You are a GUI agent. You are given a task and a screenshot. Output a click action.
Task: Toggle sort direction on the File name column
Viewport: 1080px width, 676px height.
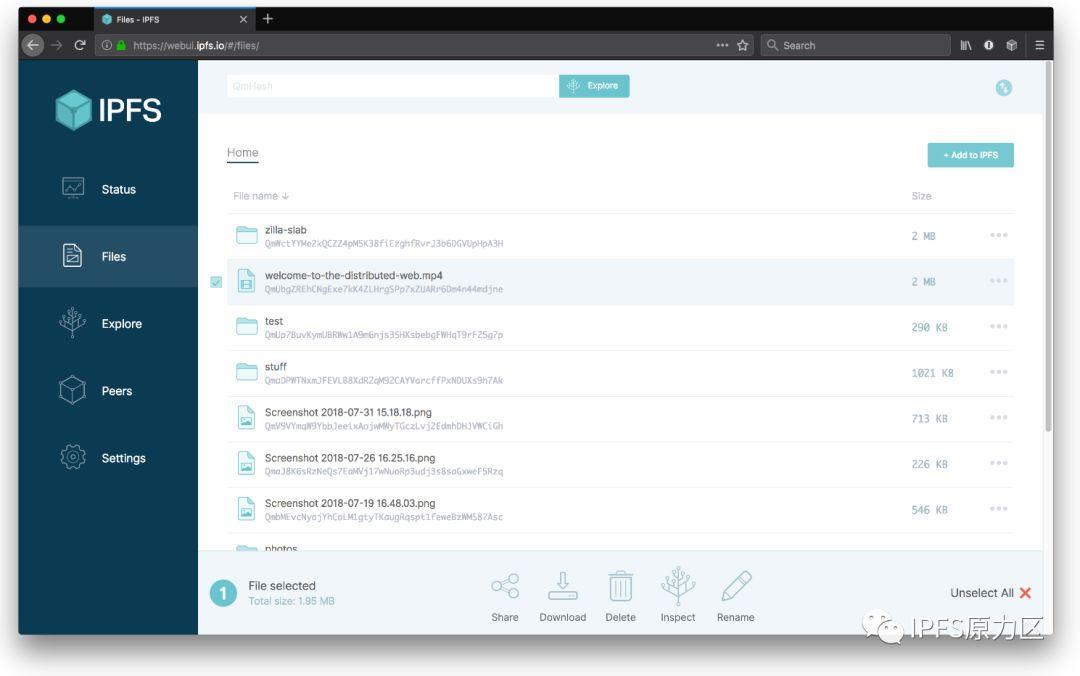click(259, 195)
